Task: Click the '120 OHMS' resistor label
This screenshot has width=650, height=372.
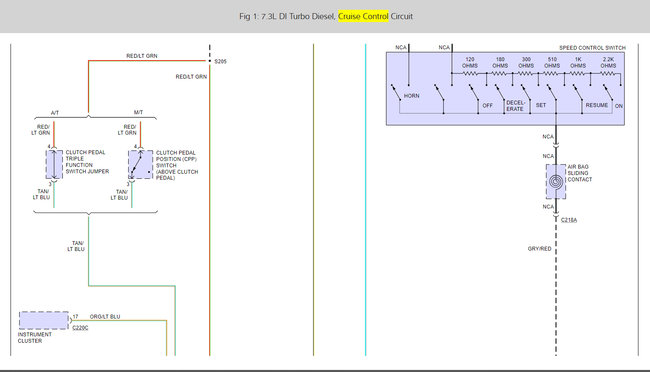Action: tap(470, 63)
